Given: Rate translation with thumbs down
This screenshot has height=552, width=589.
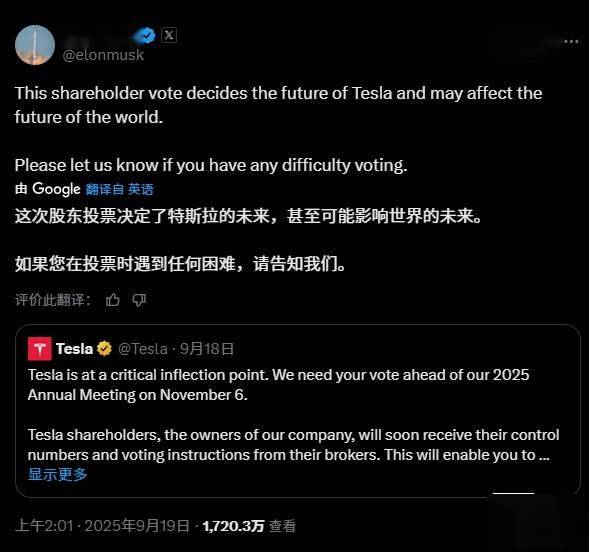Looking at the screenshot, I should tap(139, 300).
